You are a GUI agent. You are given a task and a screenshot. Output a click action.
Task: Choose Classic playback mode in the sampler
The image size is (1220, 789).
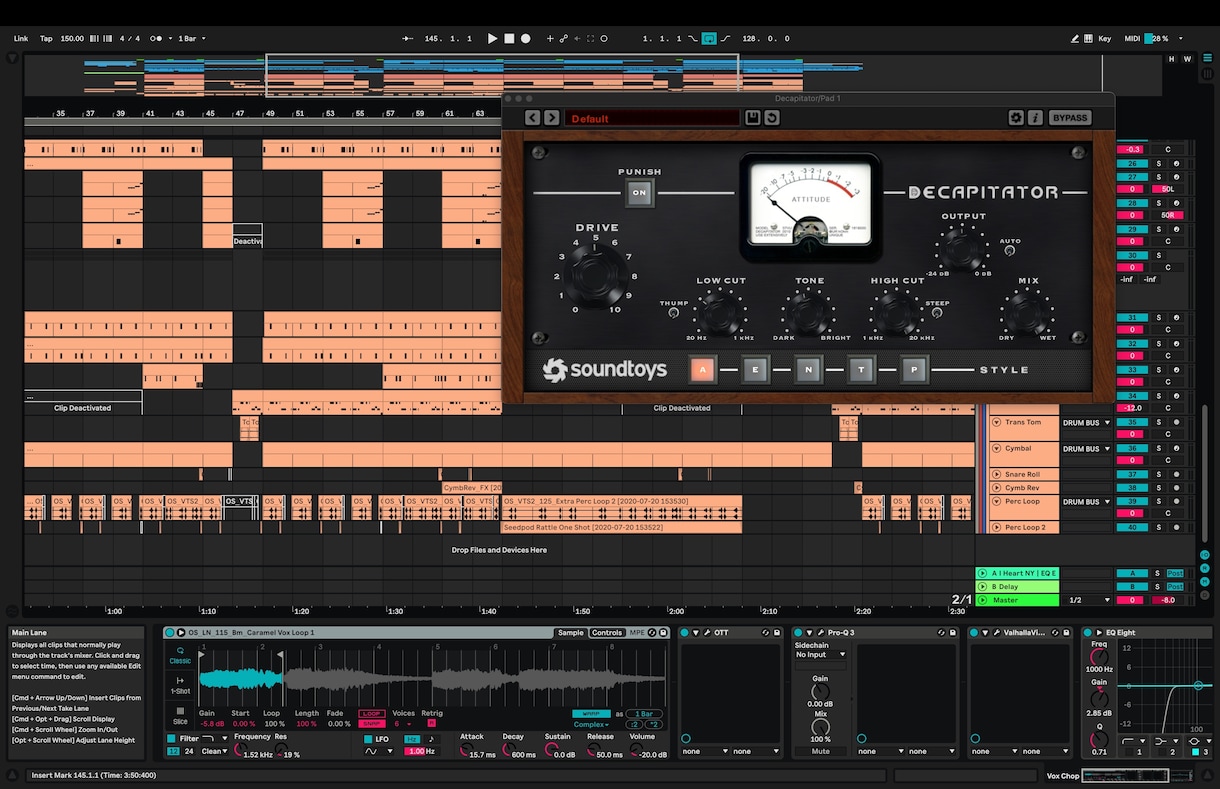[x=180, y=655]
